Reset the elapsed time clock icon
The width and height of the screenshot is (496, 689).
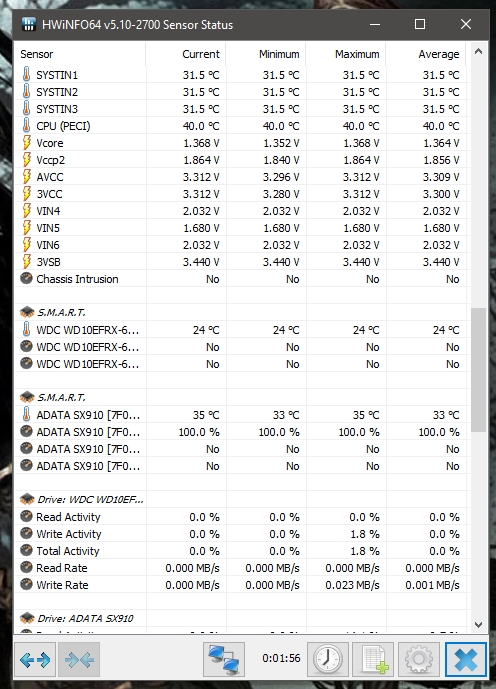coord(328,660)
